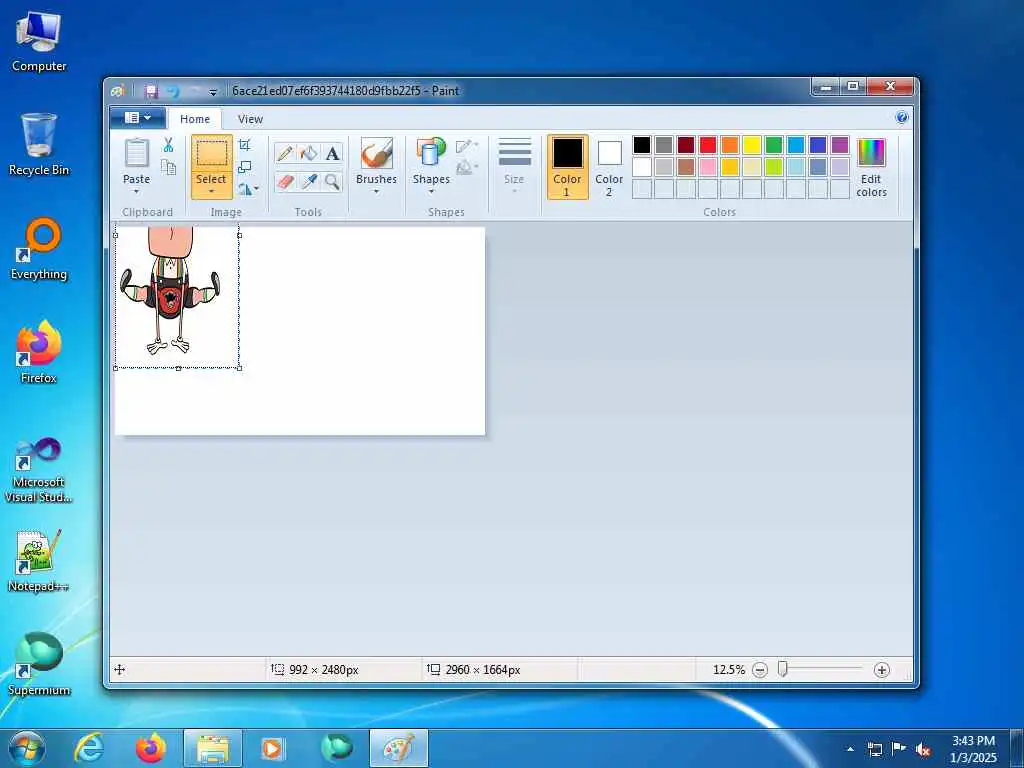Open the Rotate or flip dropdown

coord(248,189)
